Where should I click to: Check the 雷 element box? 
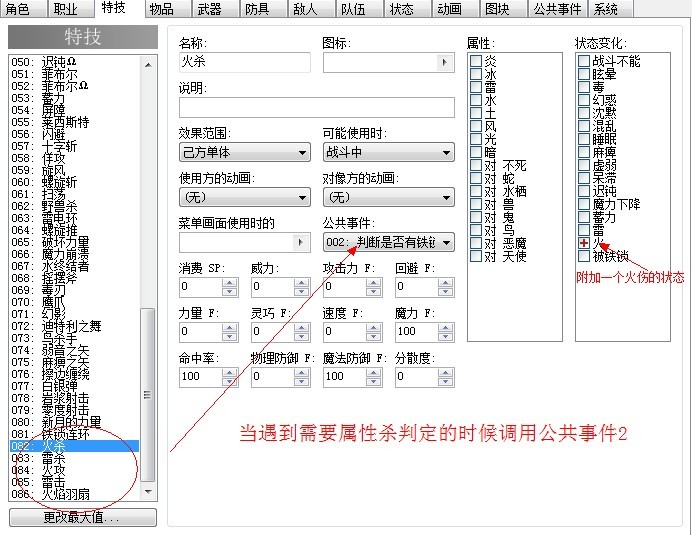click(476, 87)
